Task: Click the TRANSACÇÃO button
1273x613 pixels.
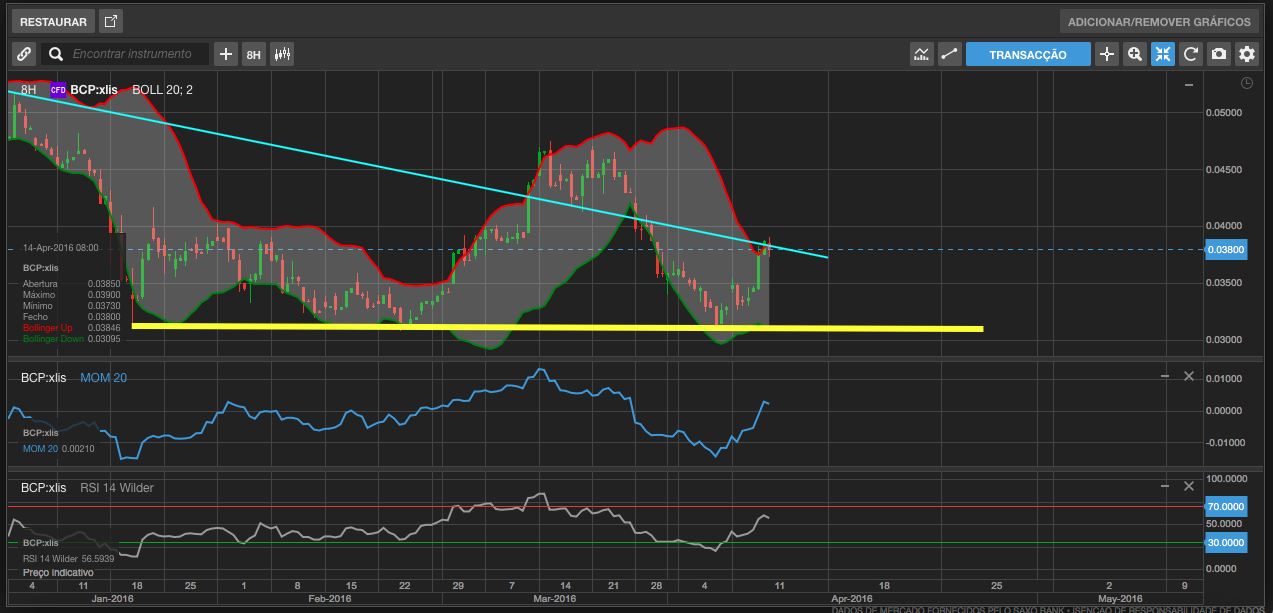Action: 1027,54
